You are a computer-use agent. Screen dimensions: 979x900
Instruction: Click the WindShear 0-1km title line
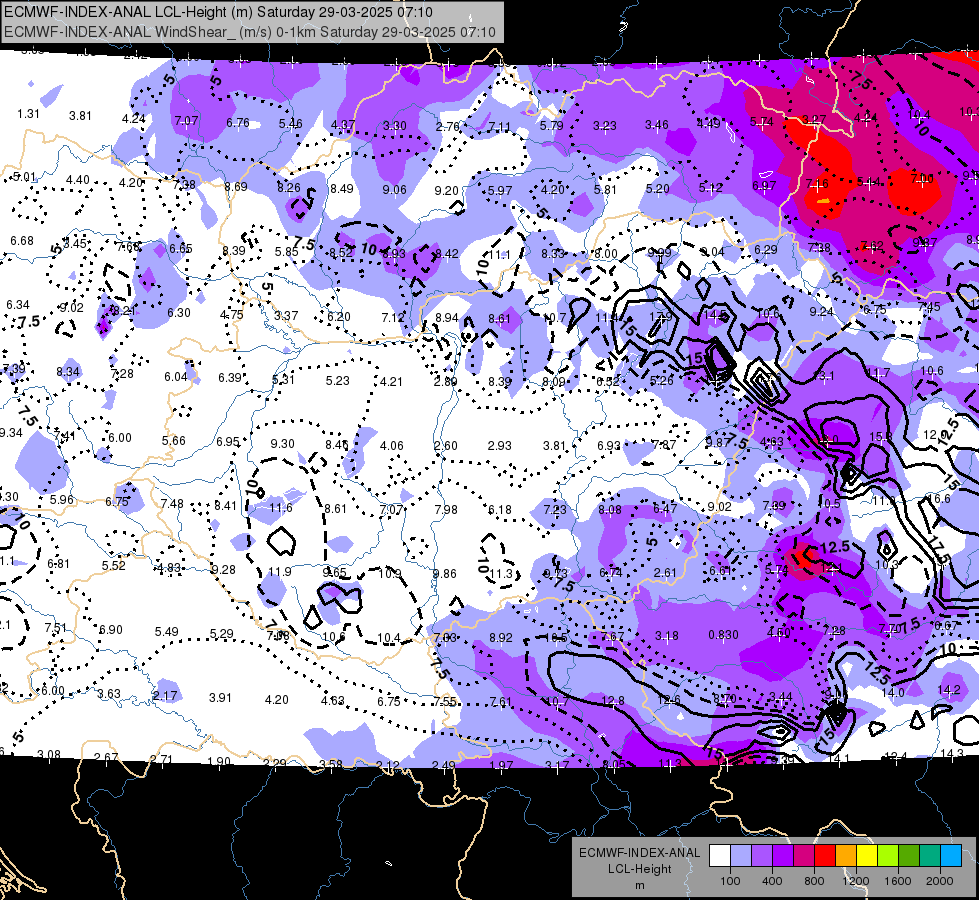point(250,32)
